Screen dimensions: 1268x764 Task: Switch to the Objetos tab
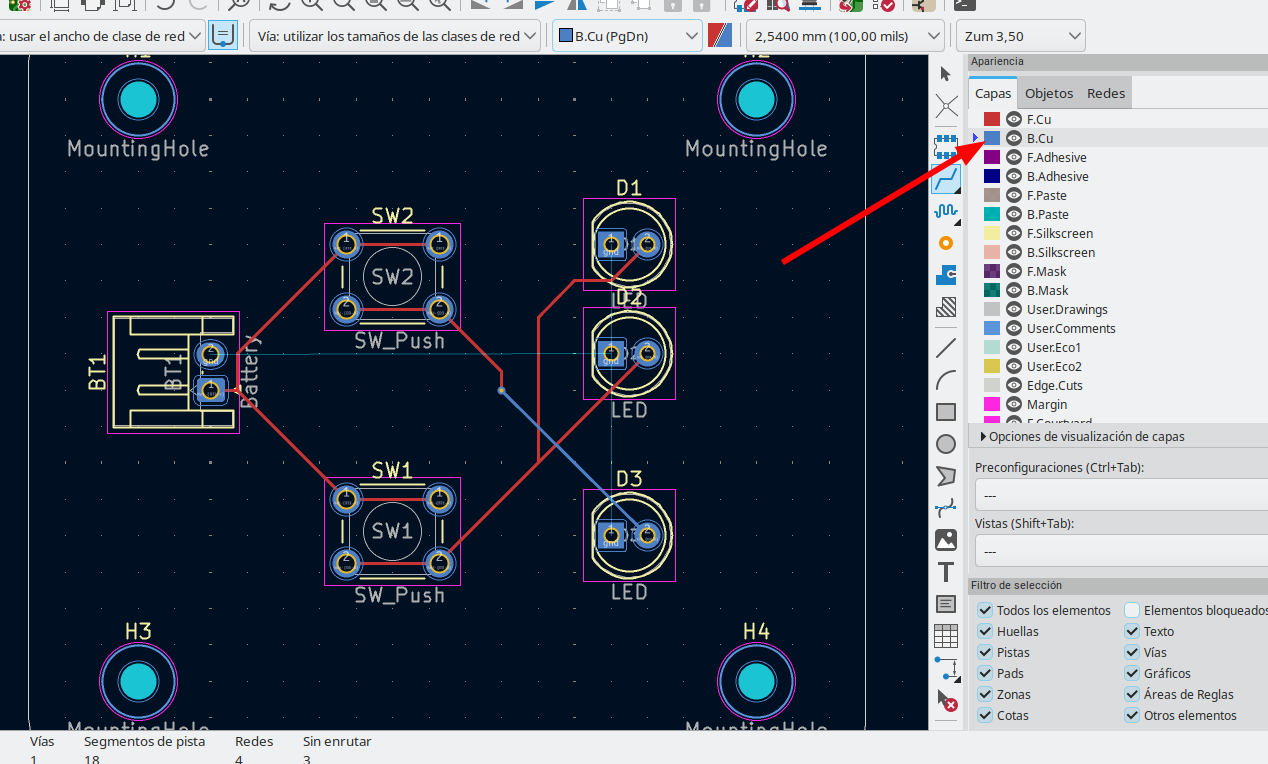(x=1049, y=93)
